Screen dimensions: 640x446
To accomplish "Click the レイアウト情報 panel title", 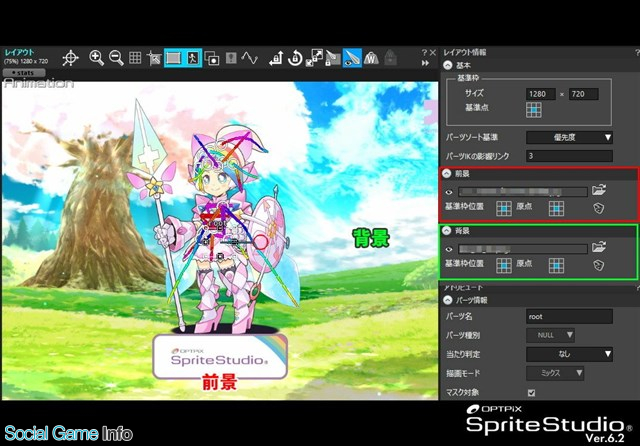I will point(464,52).
